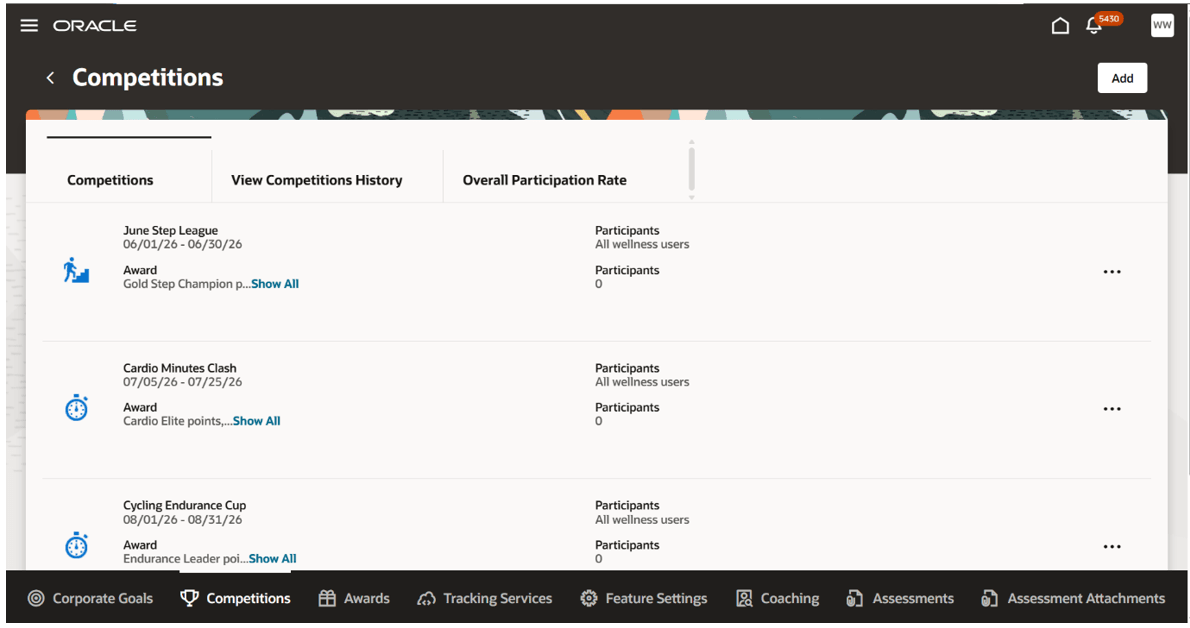
Task: Click the Assessments document icon
Action: tap(855, 598)
